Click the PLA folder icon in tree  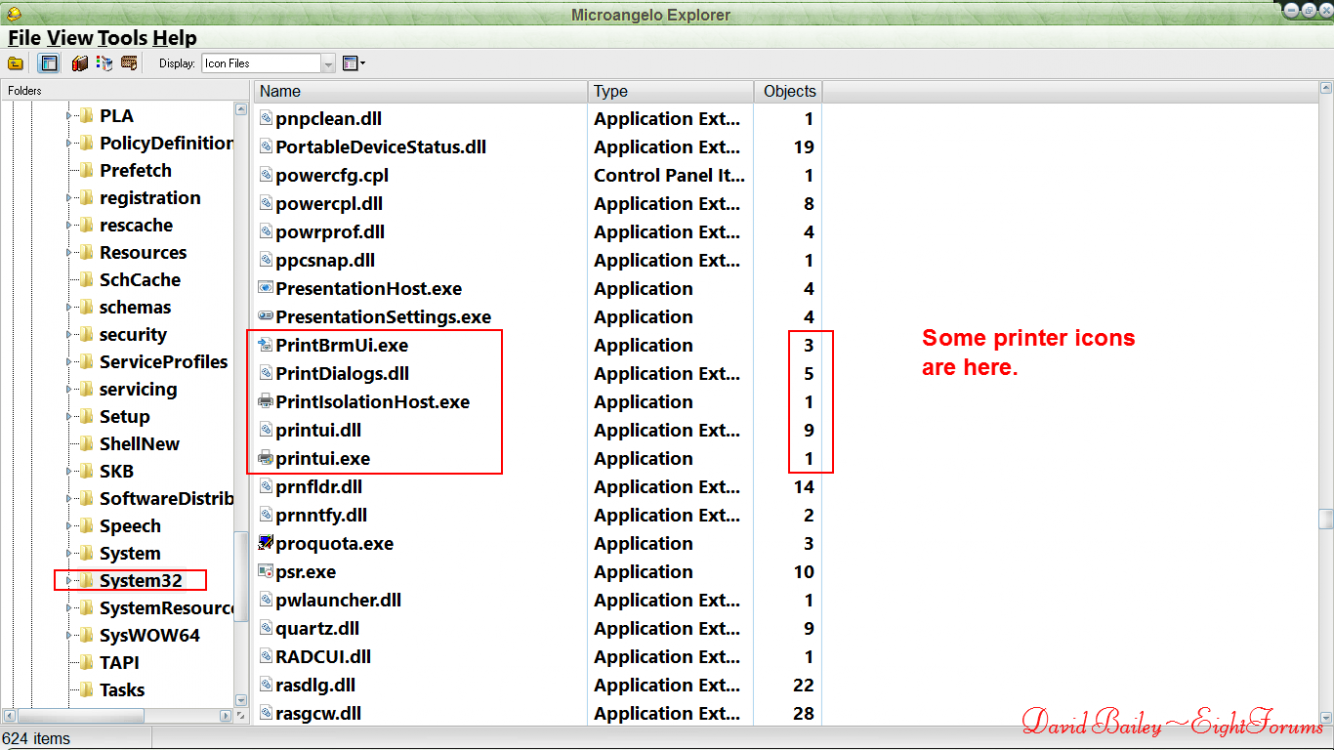[x=86, y=116]
